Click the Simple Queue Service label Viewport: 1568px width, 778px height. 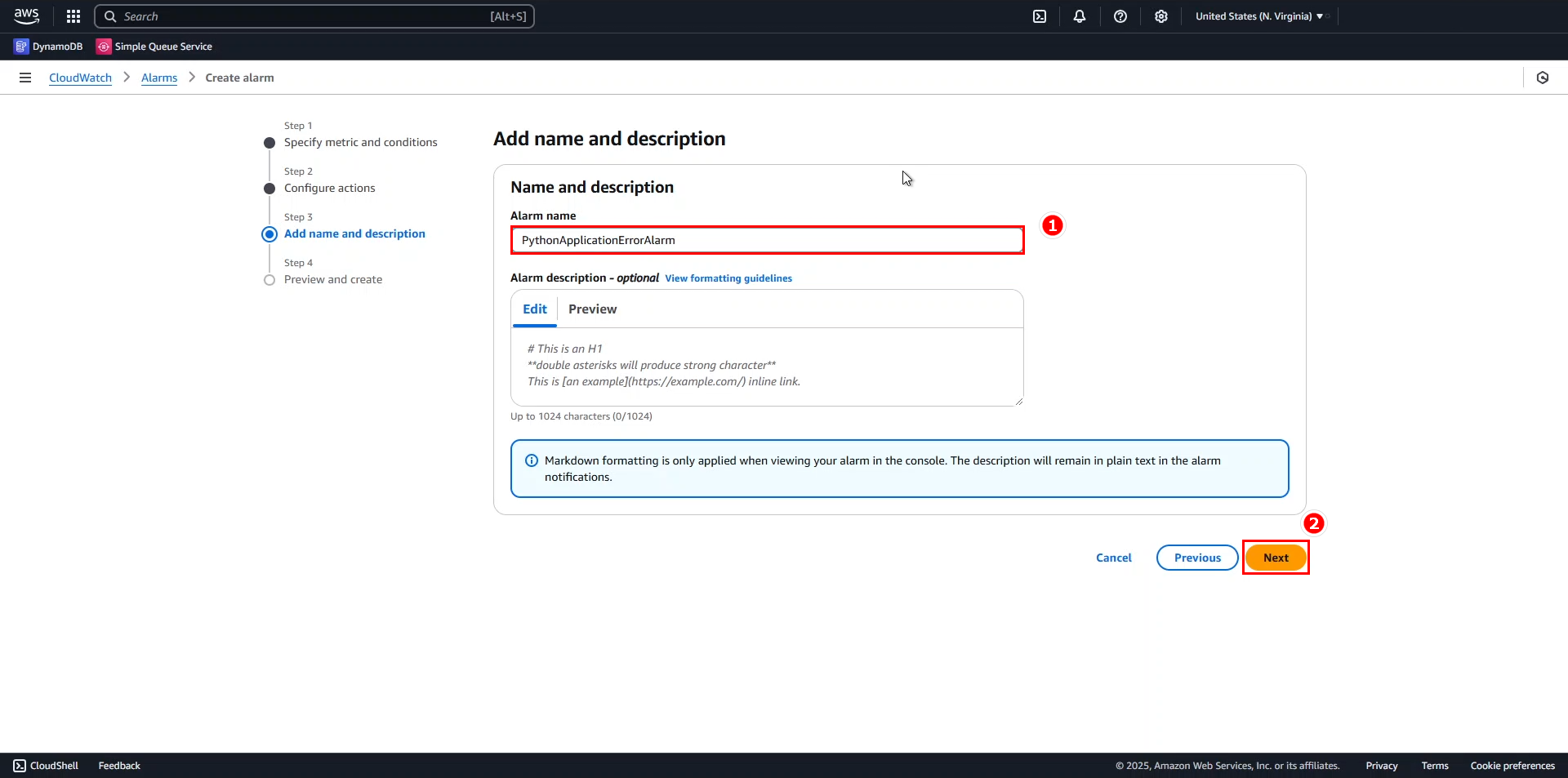point(163,47)
